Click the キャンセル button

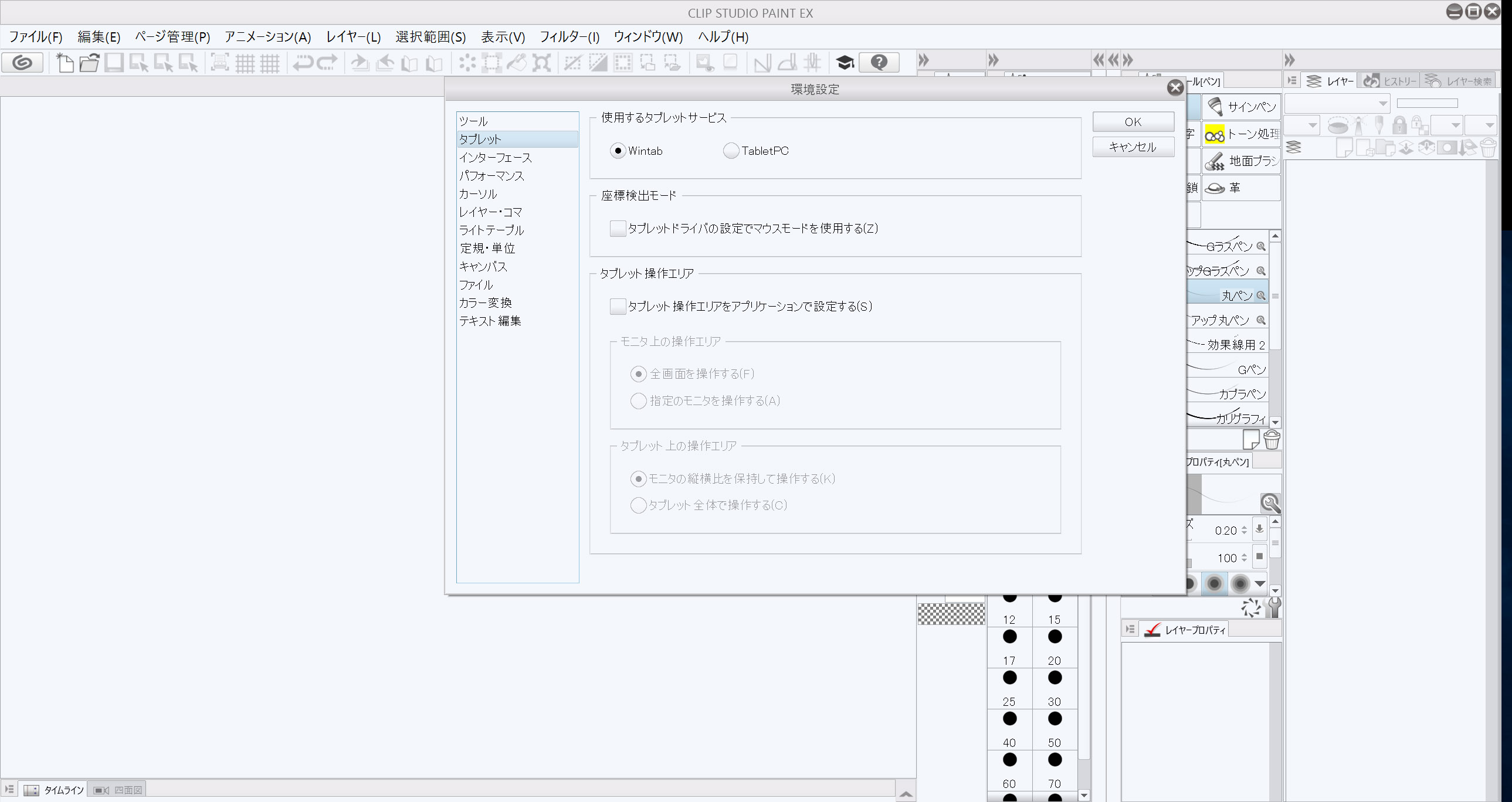point(1132,147)
